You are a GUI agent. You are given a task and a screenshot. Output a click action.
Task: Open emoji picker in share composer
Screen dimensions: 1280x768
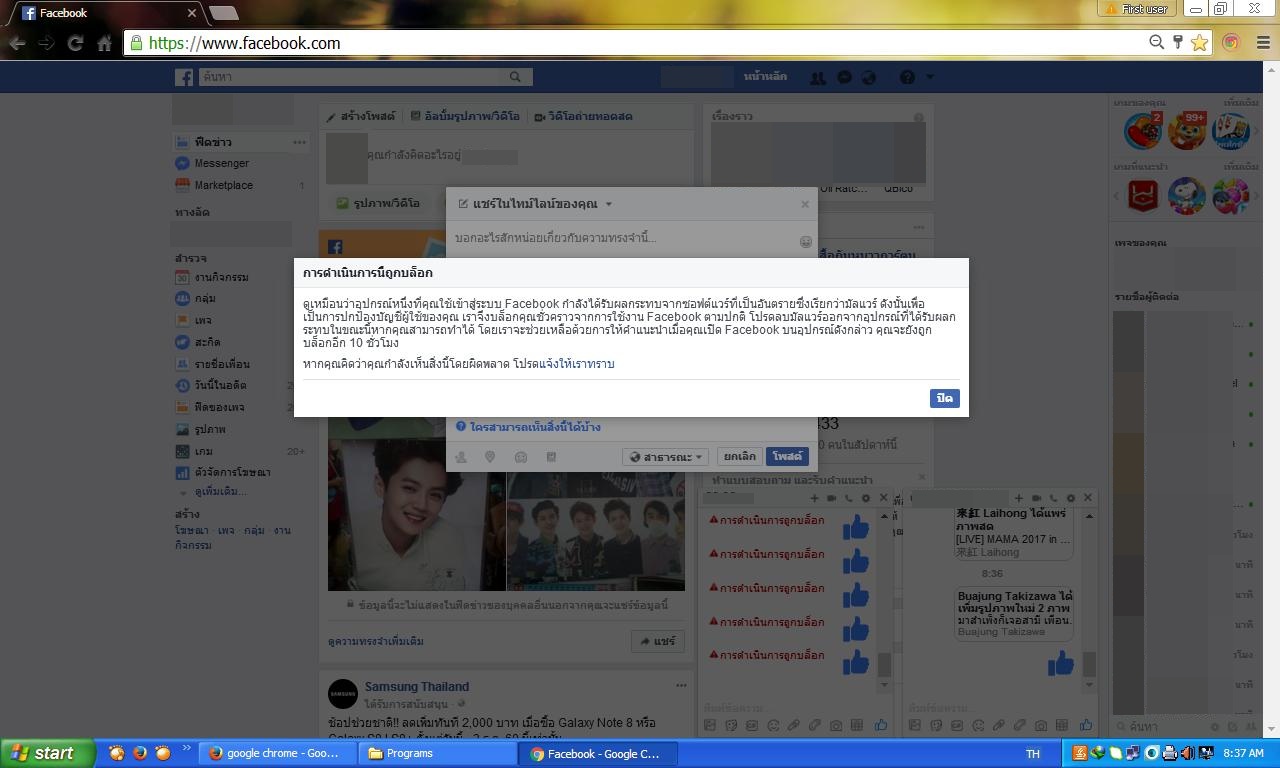point(806,242)
